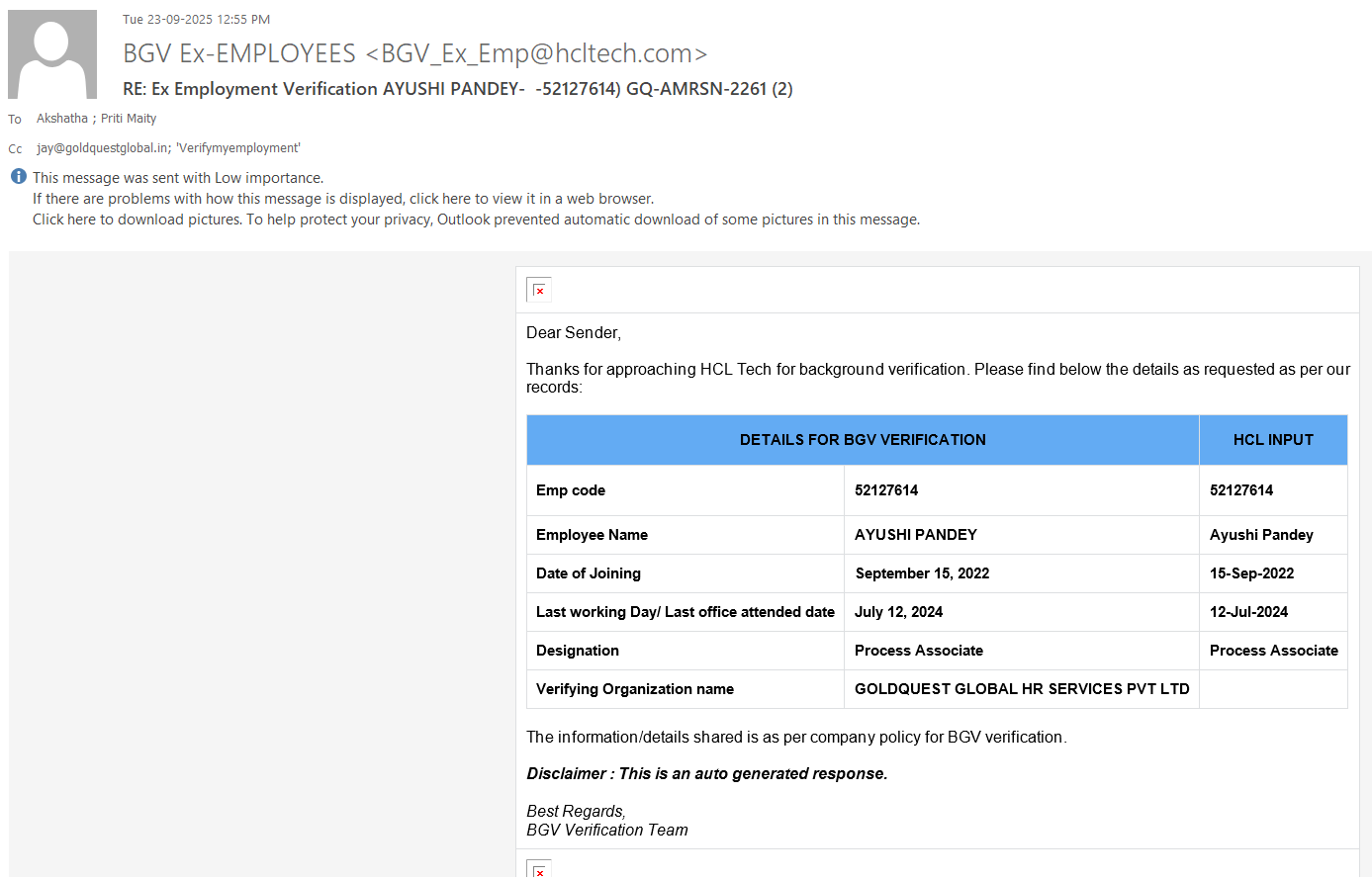Select the "Verifying Organization name" row label
Viewport: 1372px width, 880px height.
coord(635,689)
